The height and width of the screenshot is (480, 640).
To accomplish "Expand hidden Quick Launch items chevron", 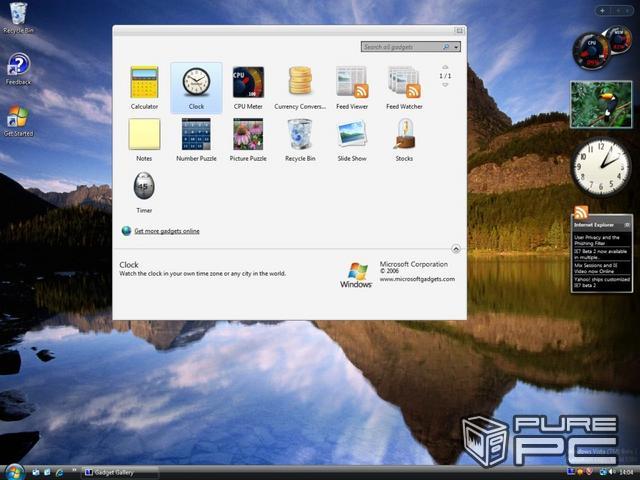I will [74, 470].
